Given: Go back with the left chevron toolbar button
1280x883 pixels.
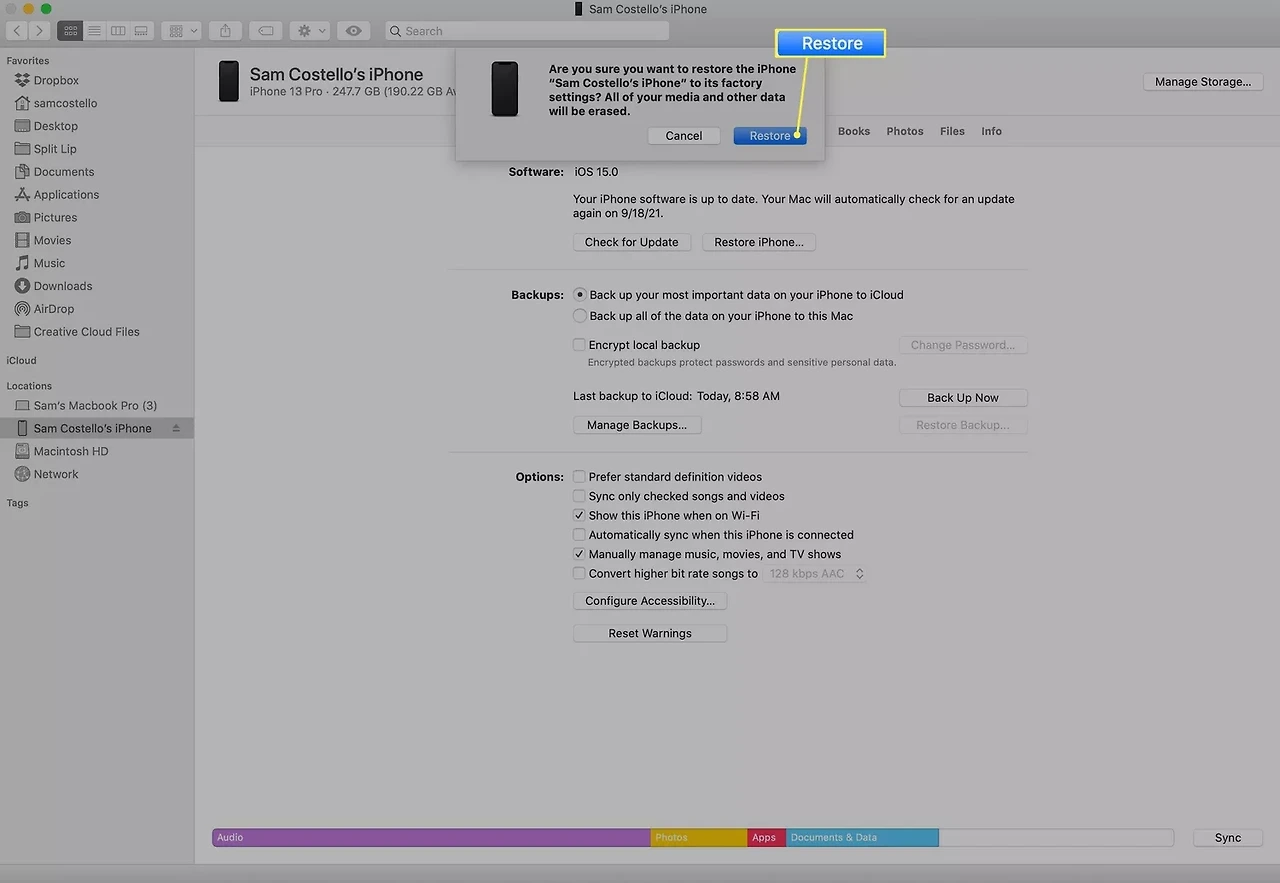Looking at the screenshot, I should [16, 31].
